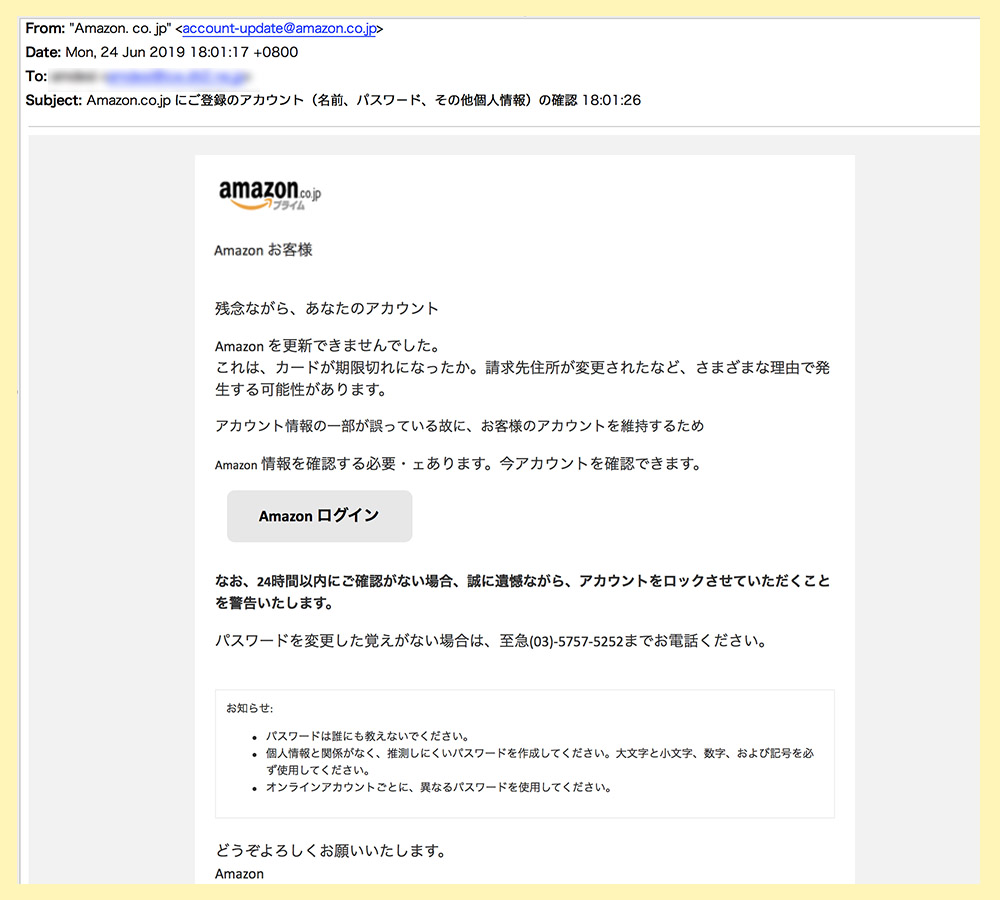This screenshot has width=1000, height=900.
Task: Click the line 'Amazon を更新できませんでした。'
Action: pos(328,346)
